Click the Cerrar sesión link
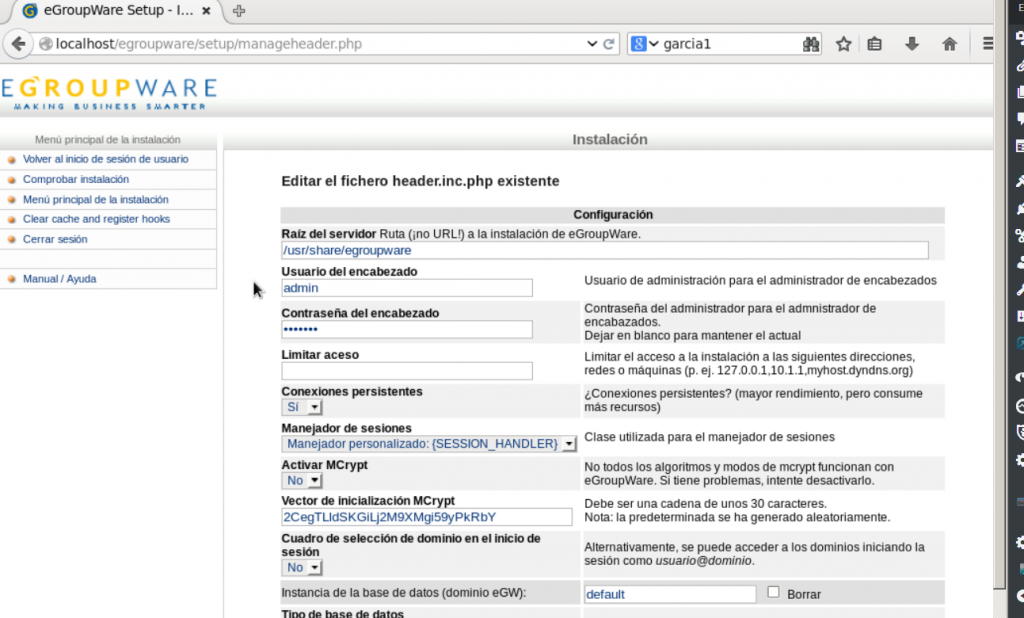Screen dimensions: 1024x618 pyautogui.click(x=54, y=239)
